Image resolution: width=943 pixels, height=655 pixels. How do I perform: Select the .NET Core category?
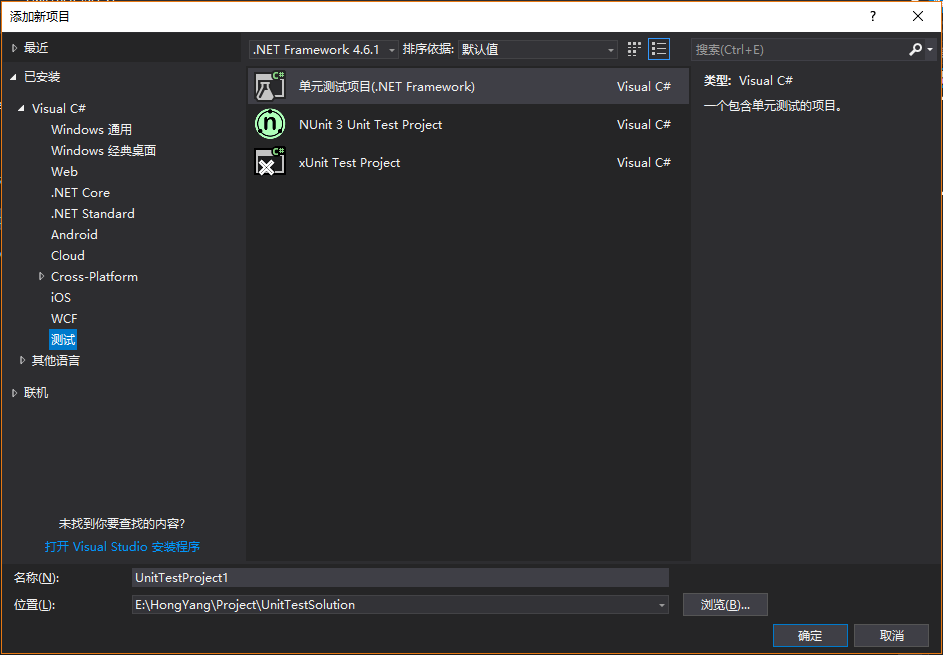pos(81,192)
